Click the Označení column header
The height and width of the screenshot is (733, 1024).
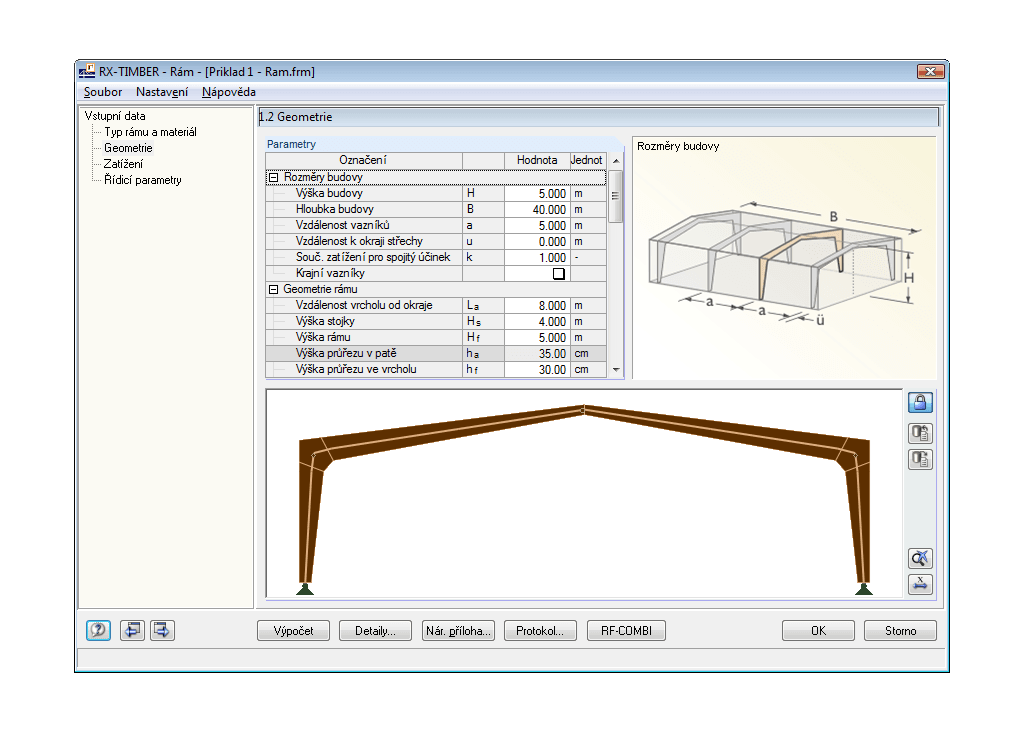click(x=364, y=161)
